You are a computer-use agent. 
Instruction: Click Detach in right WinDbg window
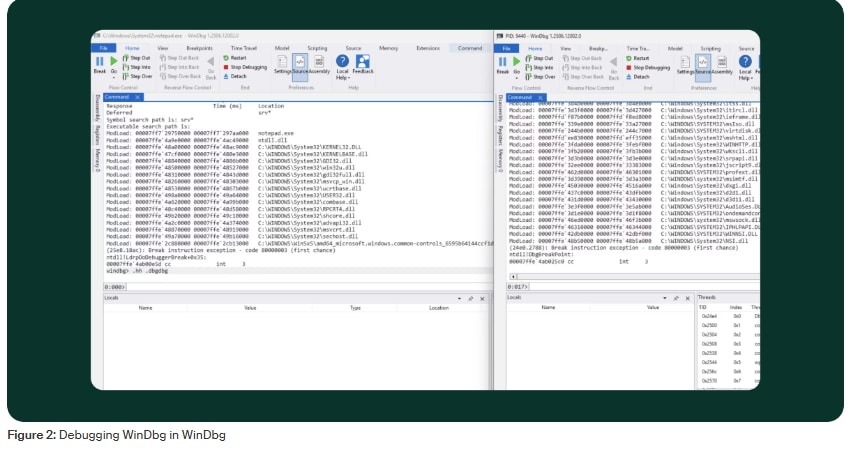(x=635, y=75)
